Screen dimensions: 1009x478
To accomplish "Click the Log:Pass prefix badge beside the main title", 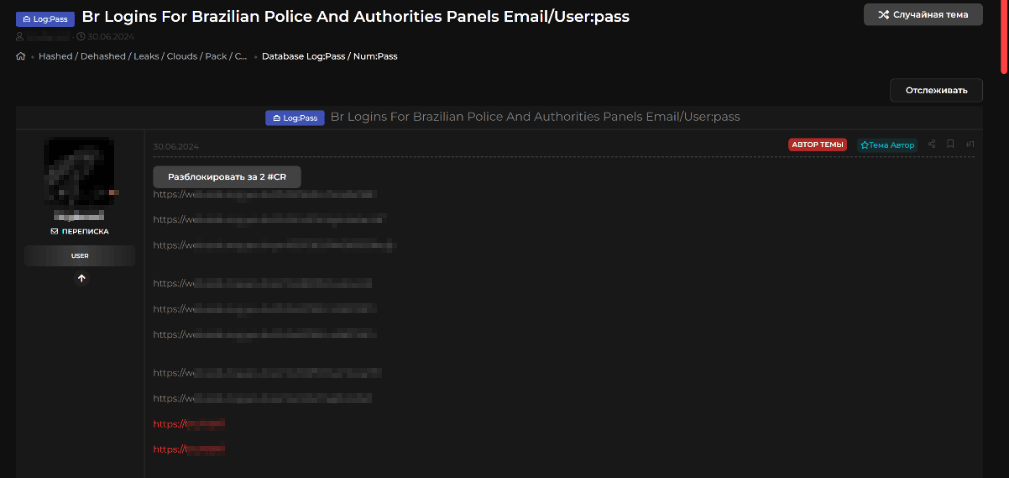I will click(45, 19).
